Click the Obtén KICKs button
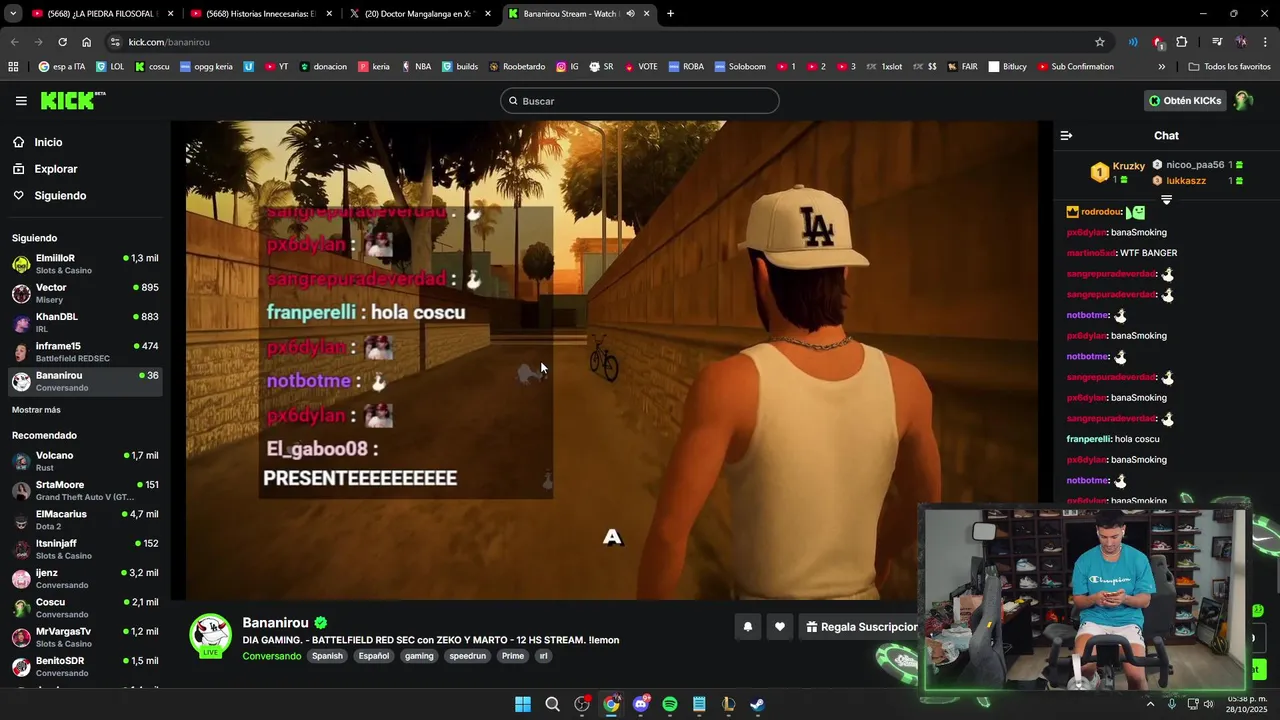 pos(1185,101)
